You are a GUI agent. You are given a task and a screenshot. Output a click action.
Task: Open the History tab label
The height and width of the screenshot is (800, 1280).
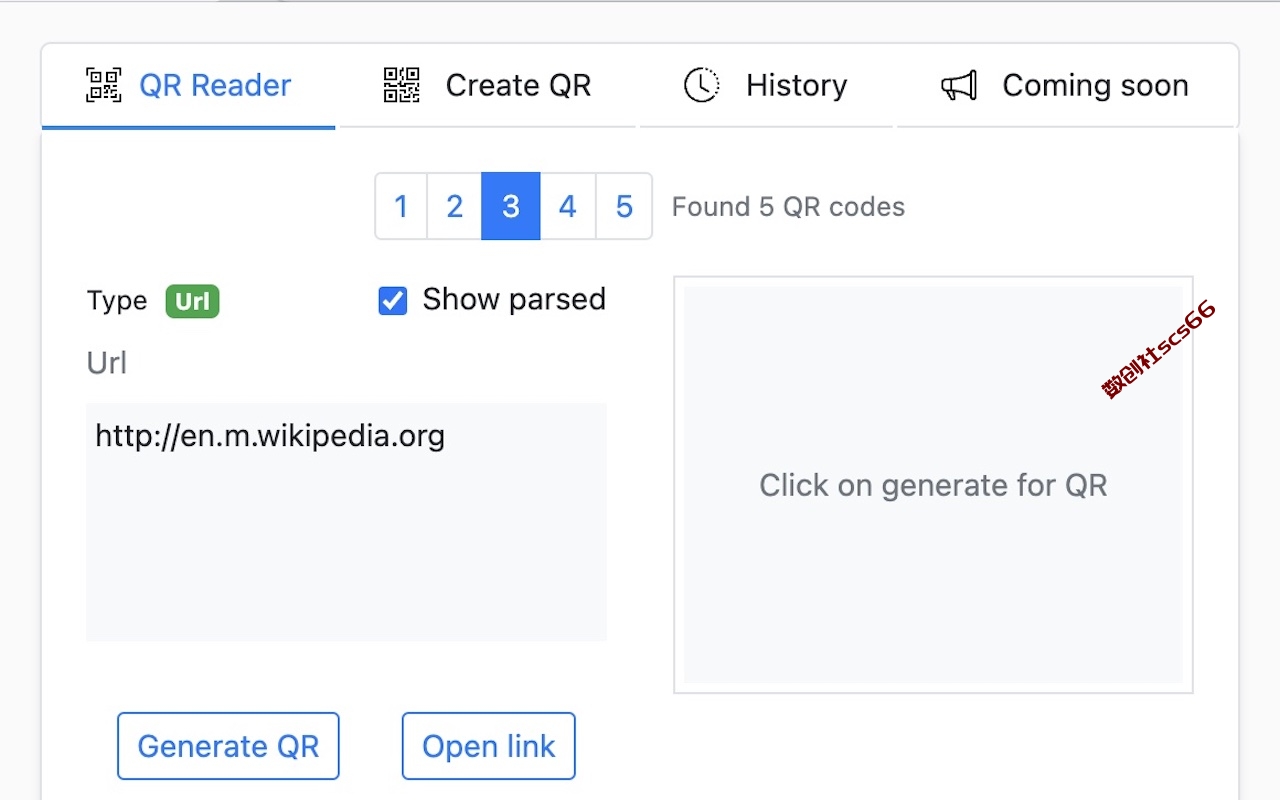[x=796, y=85]
